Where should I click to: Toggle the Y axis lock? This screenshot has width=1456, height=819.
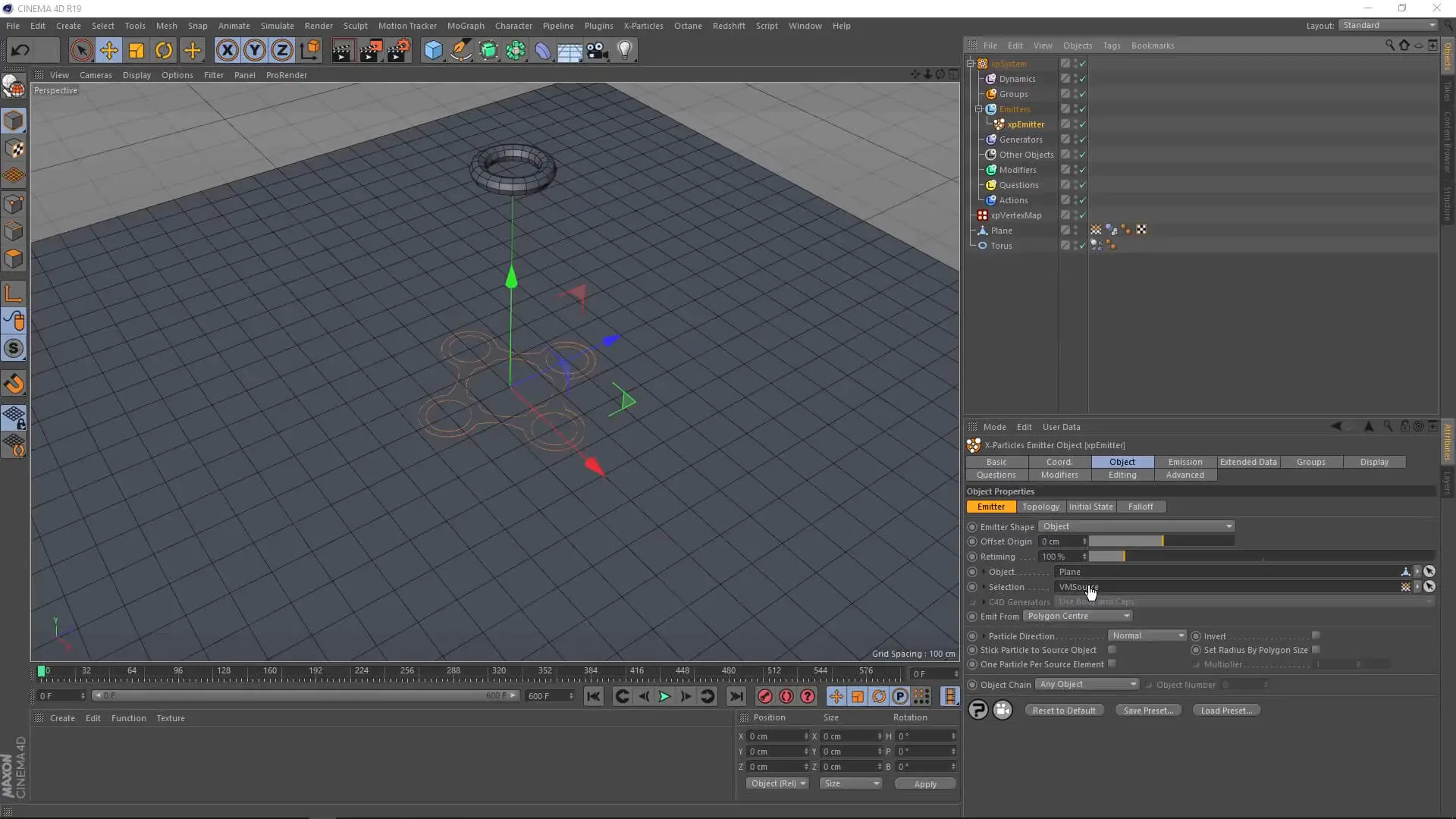255,51
